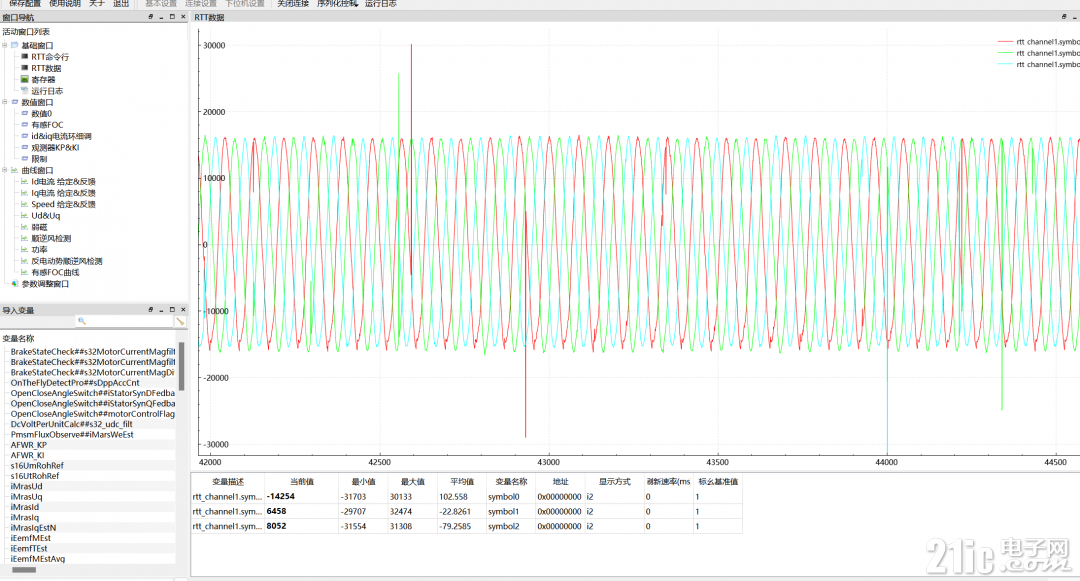Click the horizontal scrollbar under the variable list
This screenshot has height=581, width=1080.
(24, 570)
